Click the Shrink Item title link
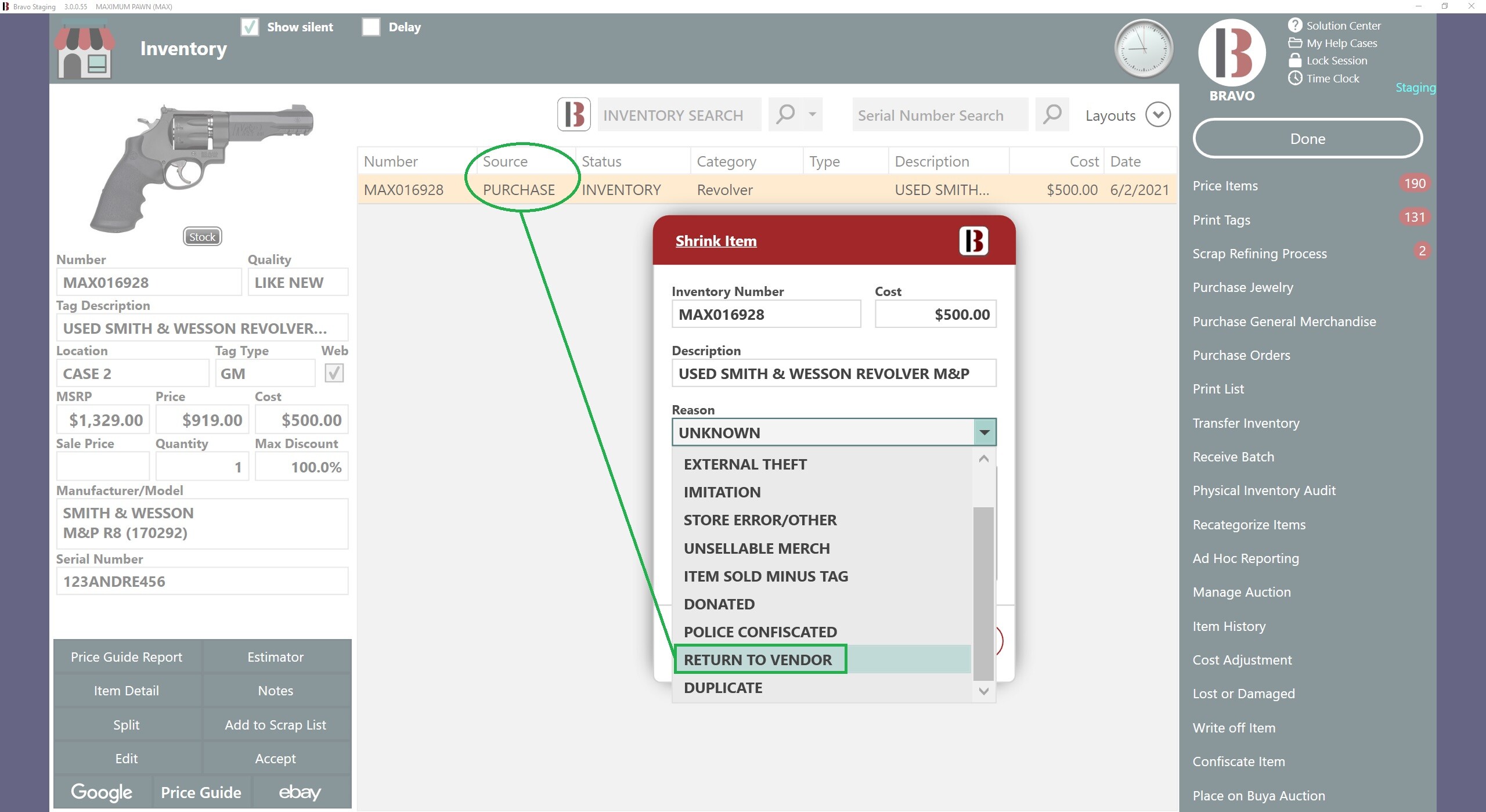 pos(716,241)
